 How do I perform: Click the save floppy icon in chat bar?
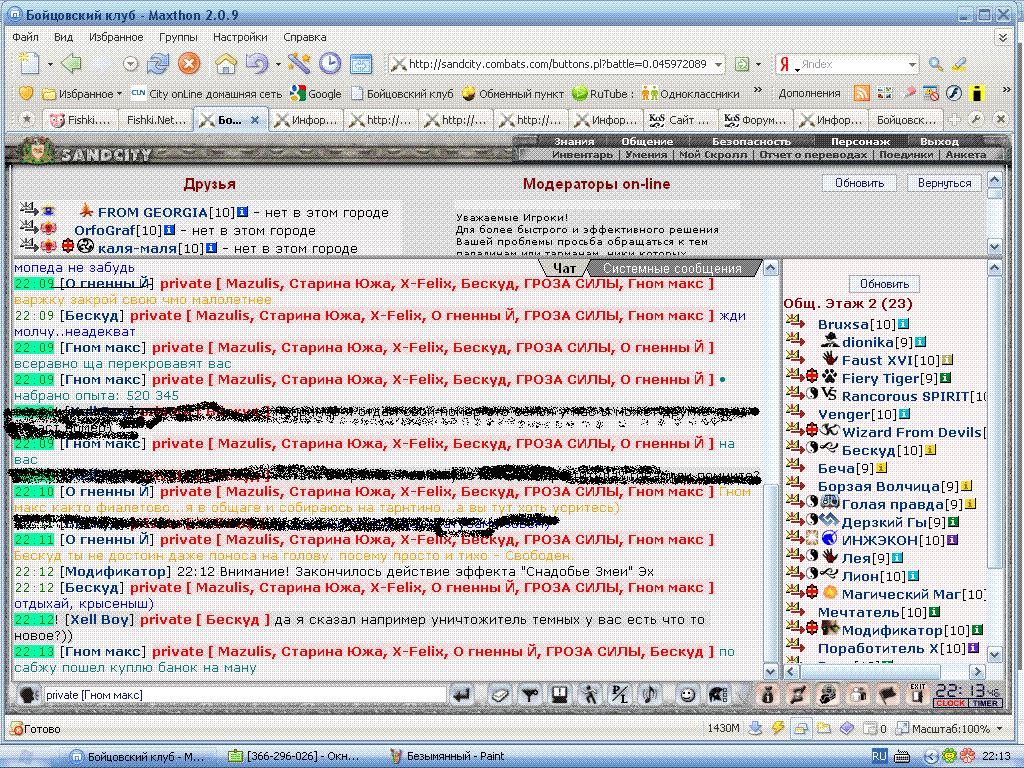[x=560, y=695]
